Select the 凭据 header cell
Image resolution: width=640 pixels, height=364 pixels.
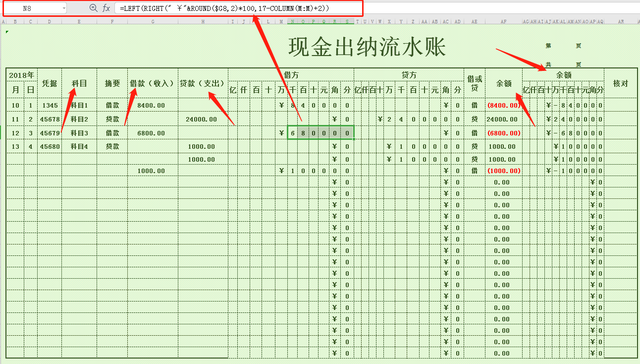49,83
